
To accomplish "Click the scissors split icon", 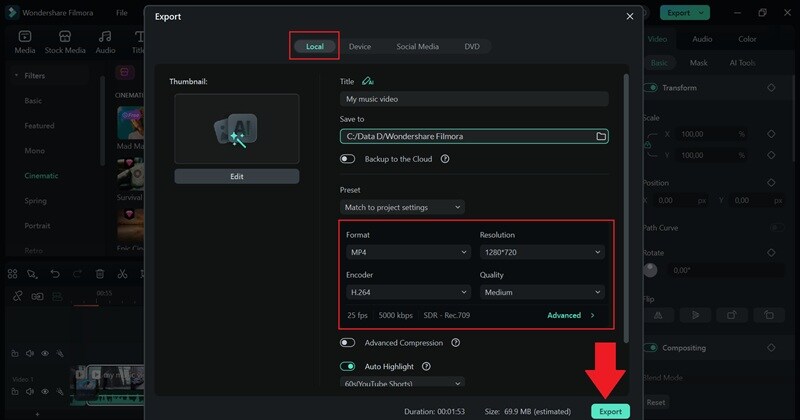I will (x=122, y=274).
